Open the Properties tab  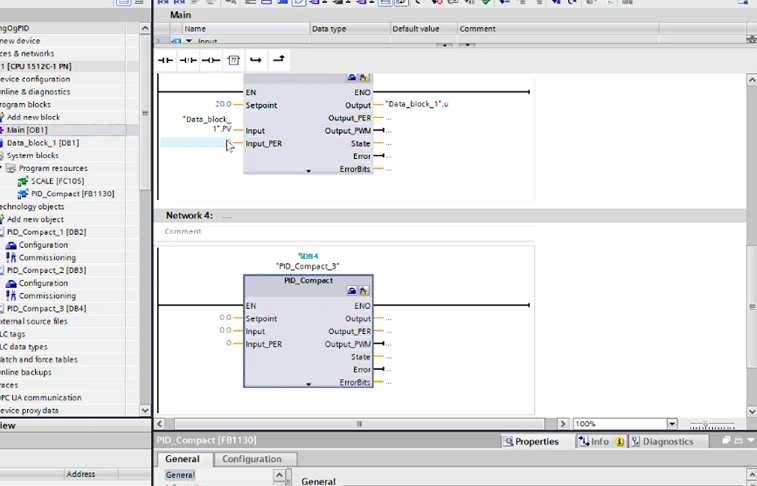click(x=531, y=442)
